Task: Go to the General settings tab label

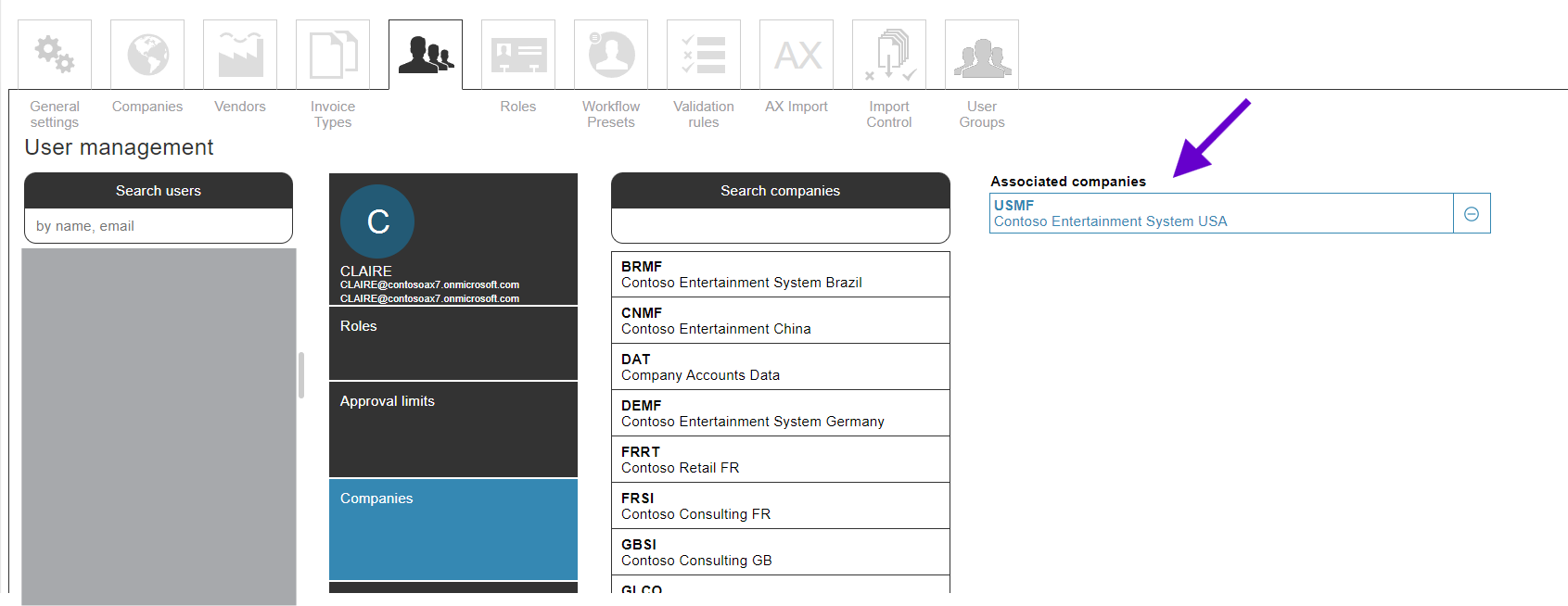Action: point(55,114)
